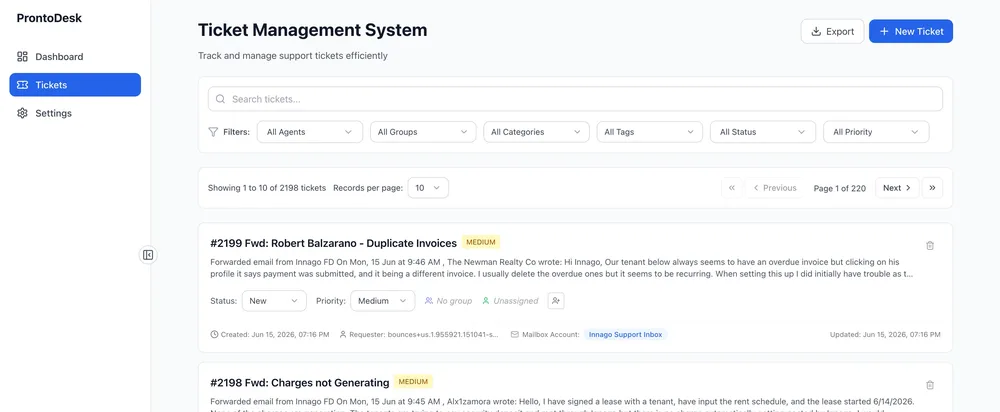Open the All Agents filter dropdown

[310, 132]
